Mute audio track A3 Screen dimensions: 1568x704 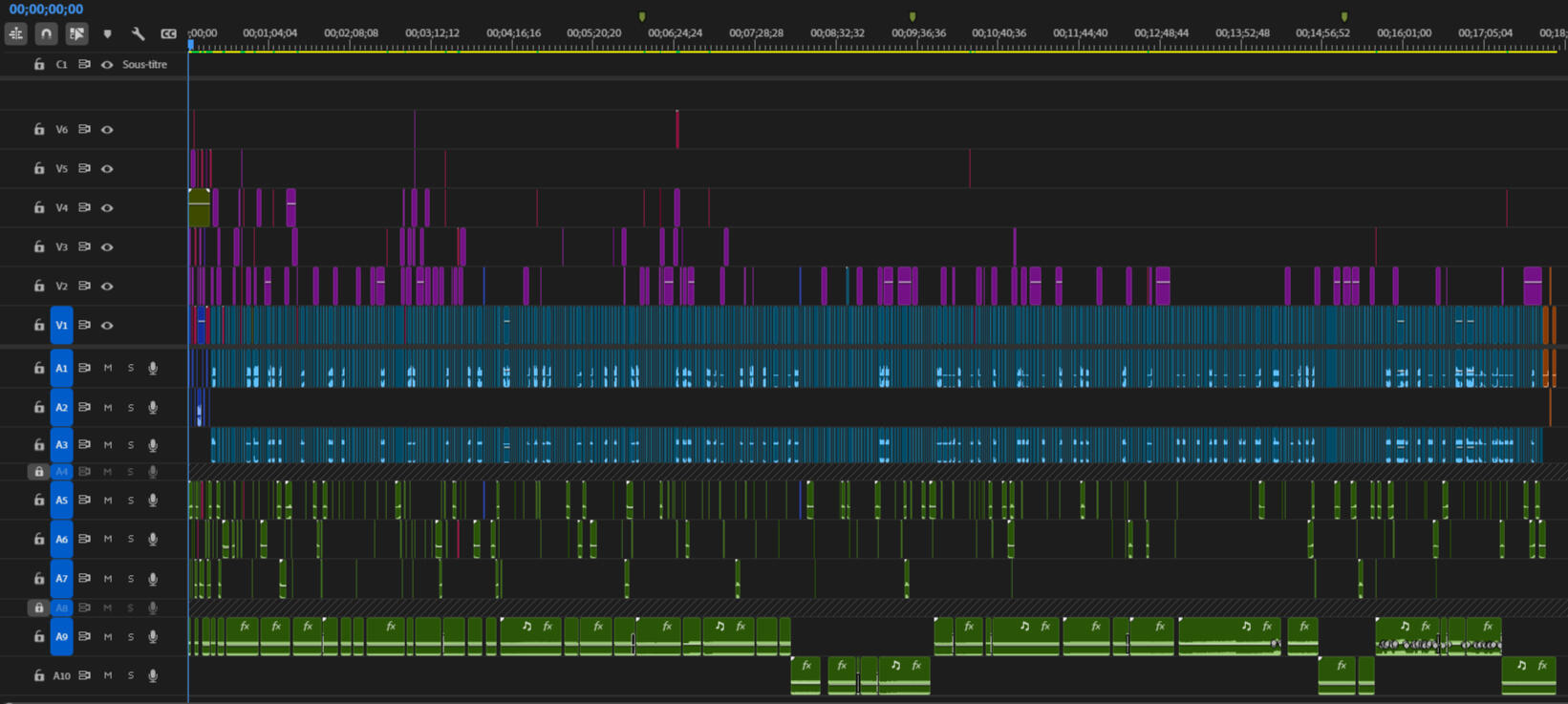pos(108,445)
